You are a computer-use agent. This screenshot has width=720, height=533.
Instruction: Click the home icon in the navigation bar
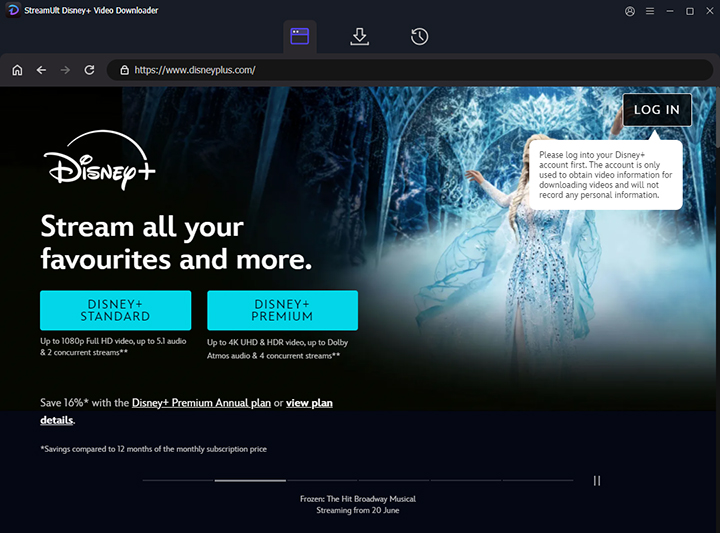[x=17, y=70]
